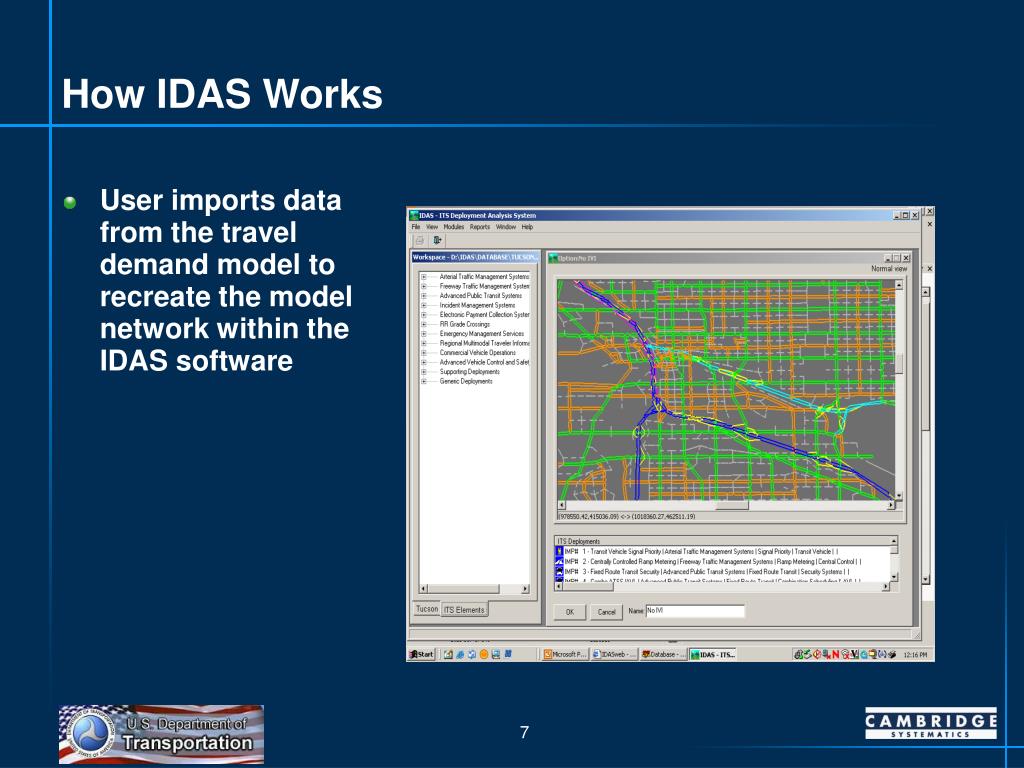Expand Freeway Traffic Management Systems node
This screenshot has height=768, width=1024.
click(423, 286)
